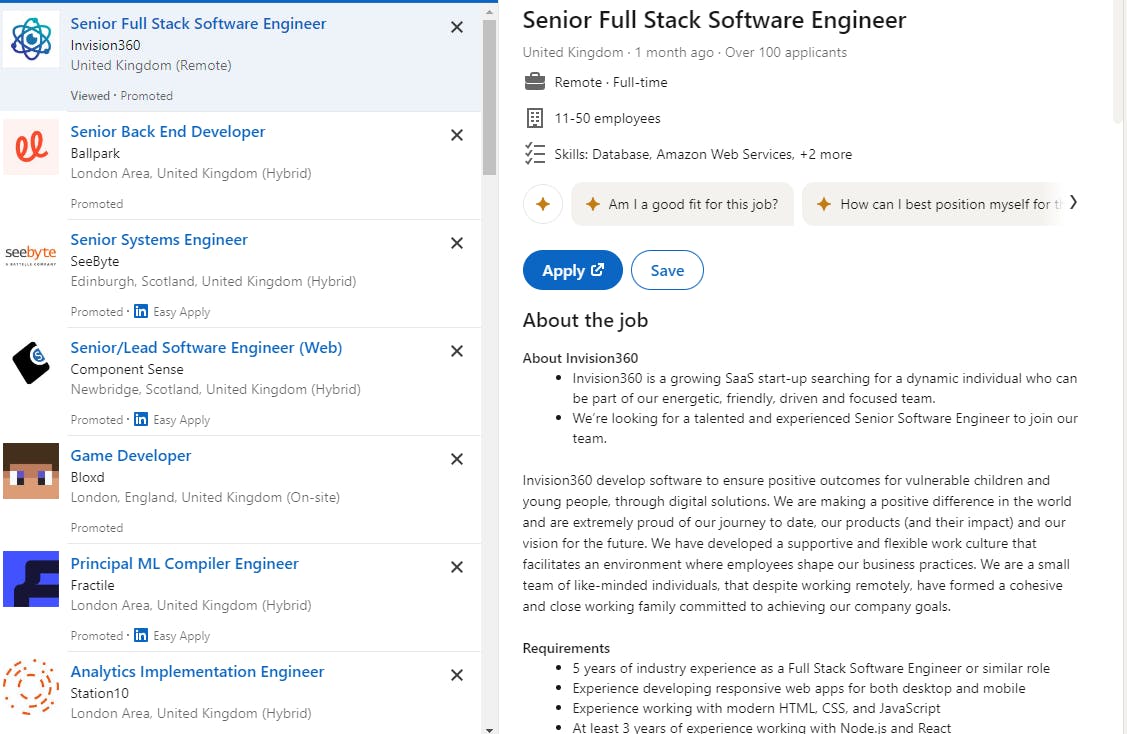Dismiss the Analytics Implementation Engineer job
The image size is (1127, 734).
456,675
